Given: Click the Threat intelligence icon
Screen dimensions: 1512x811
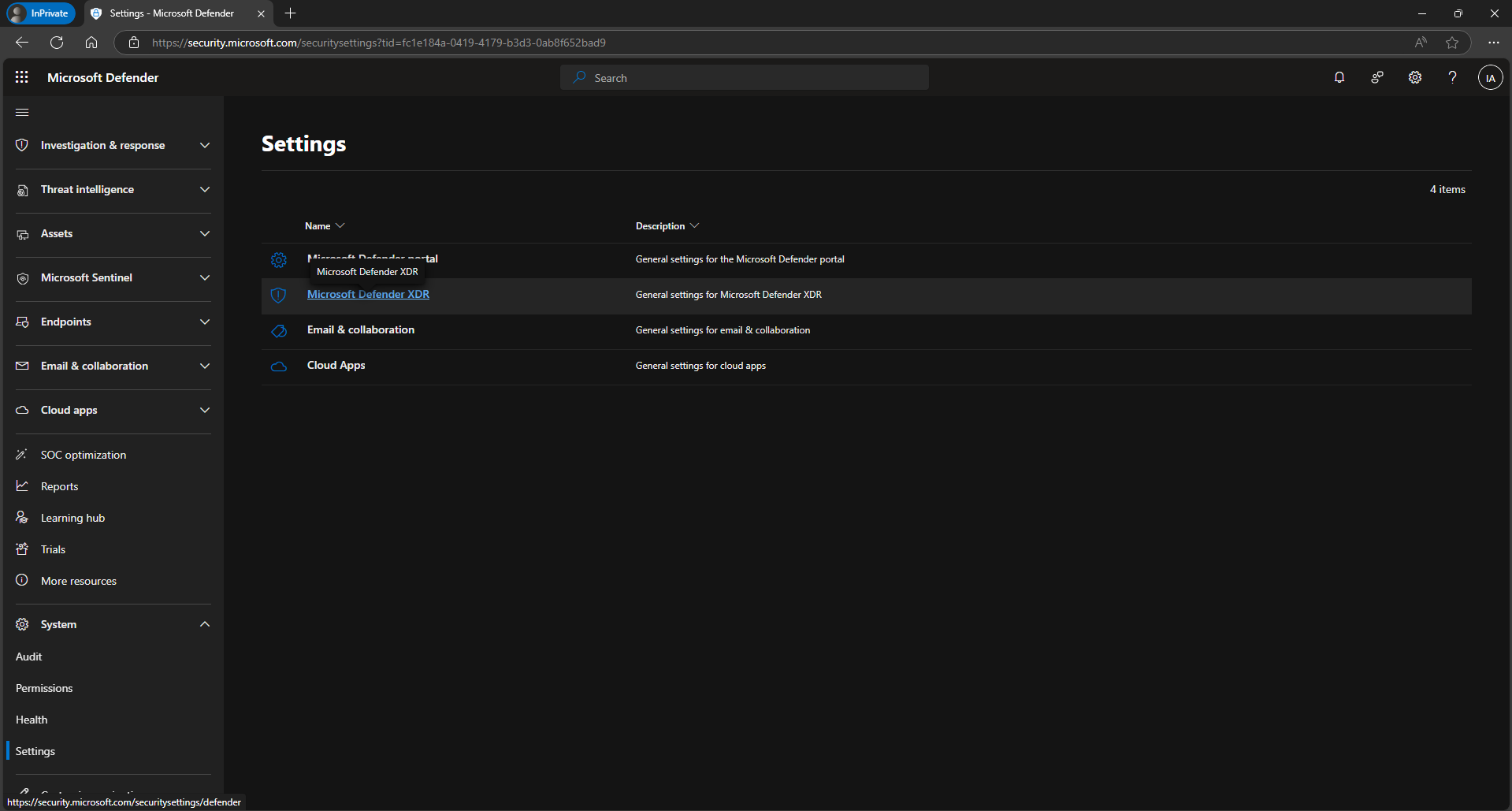Looking at the screenshot, I should point(22,190).
